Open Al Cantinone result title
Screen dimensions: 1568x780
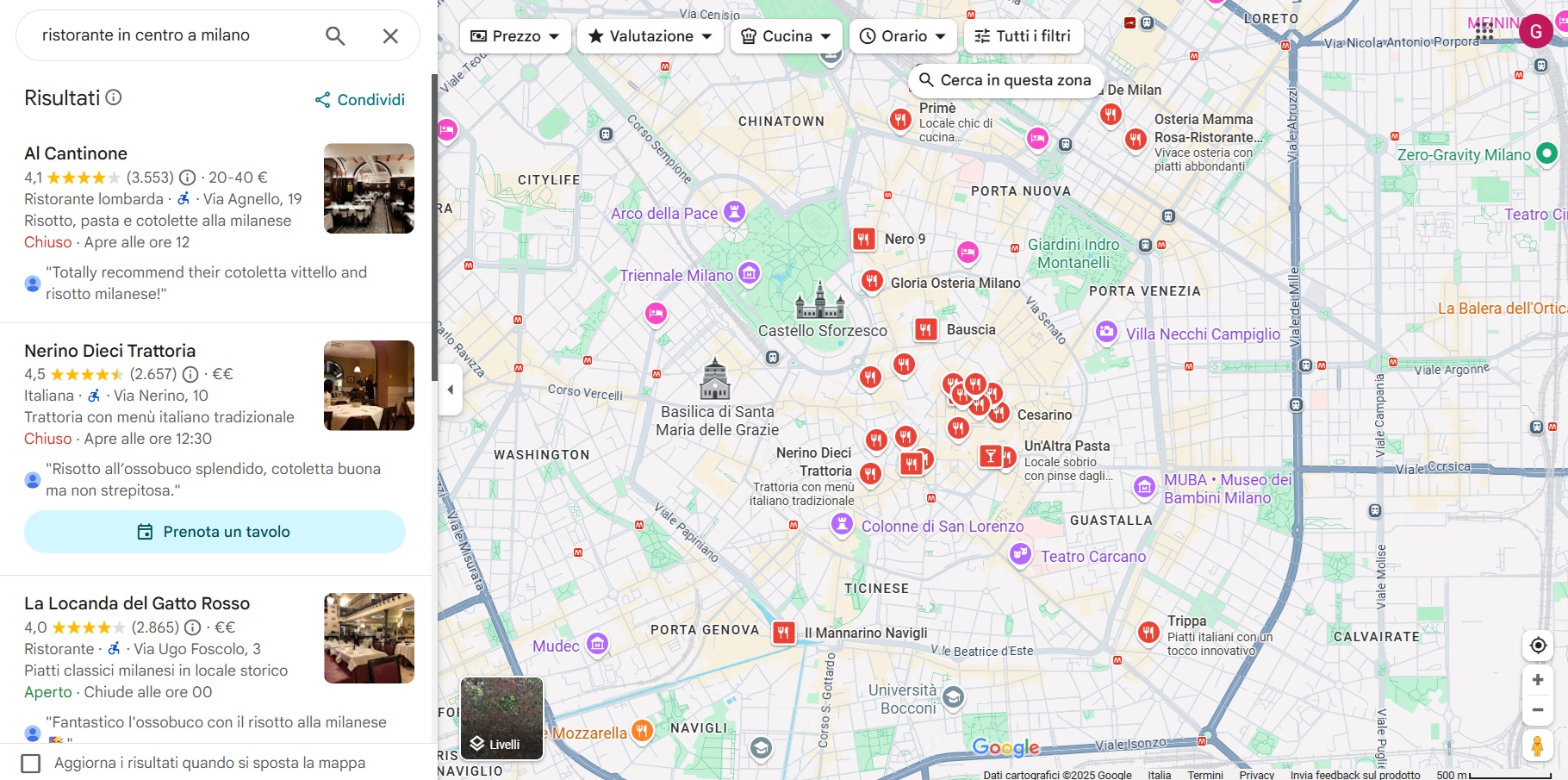[76, 153]
